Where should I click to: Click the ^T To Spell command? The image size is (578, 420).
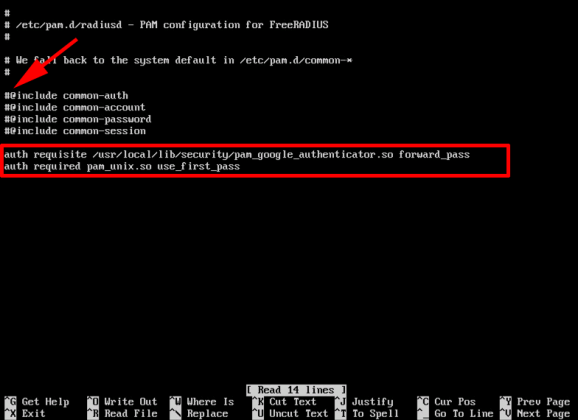pos(367,413)
